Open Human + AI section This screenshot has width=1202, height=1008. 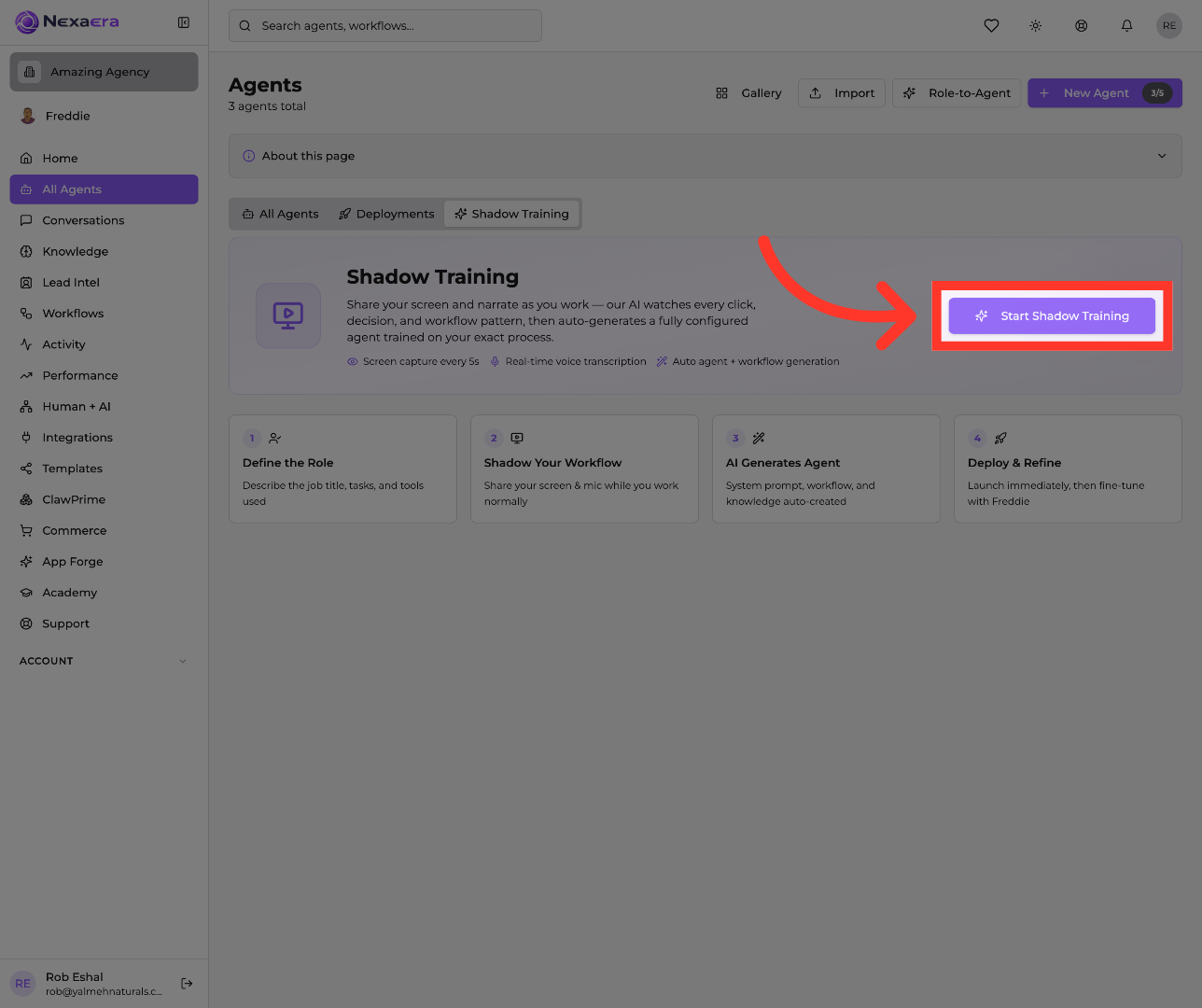click(x=104, y=407)
